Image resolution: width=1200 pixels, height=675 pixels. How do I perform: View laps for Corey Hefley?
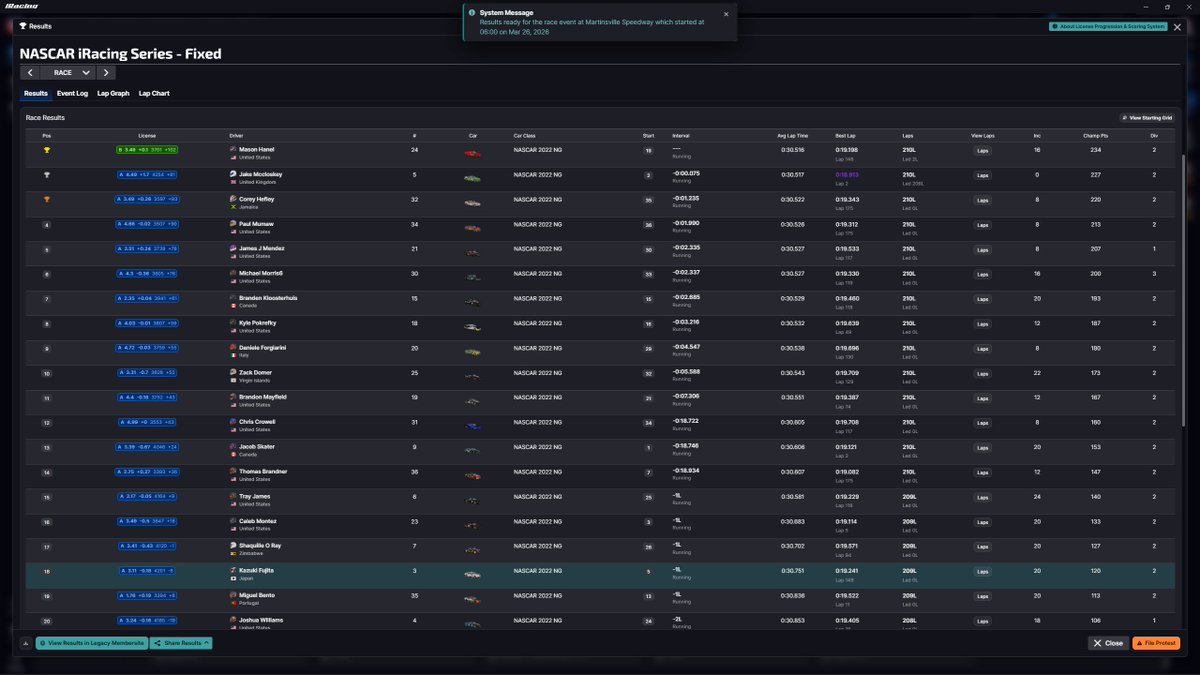(983, 200)
